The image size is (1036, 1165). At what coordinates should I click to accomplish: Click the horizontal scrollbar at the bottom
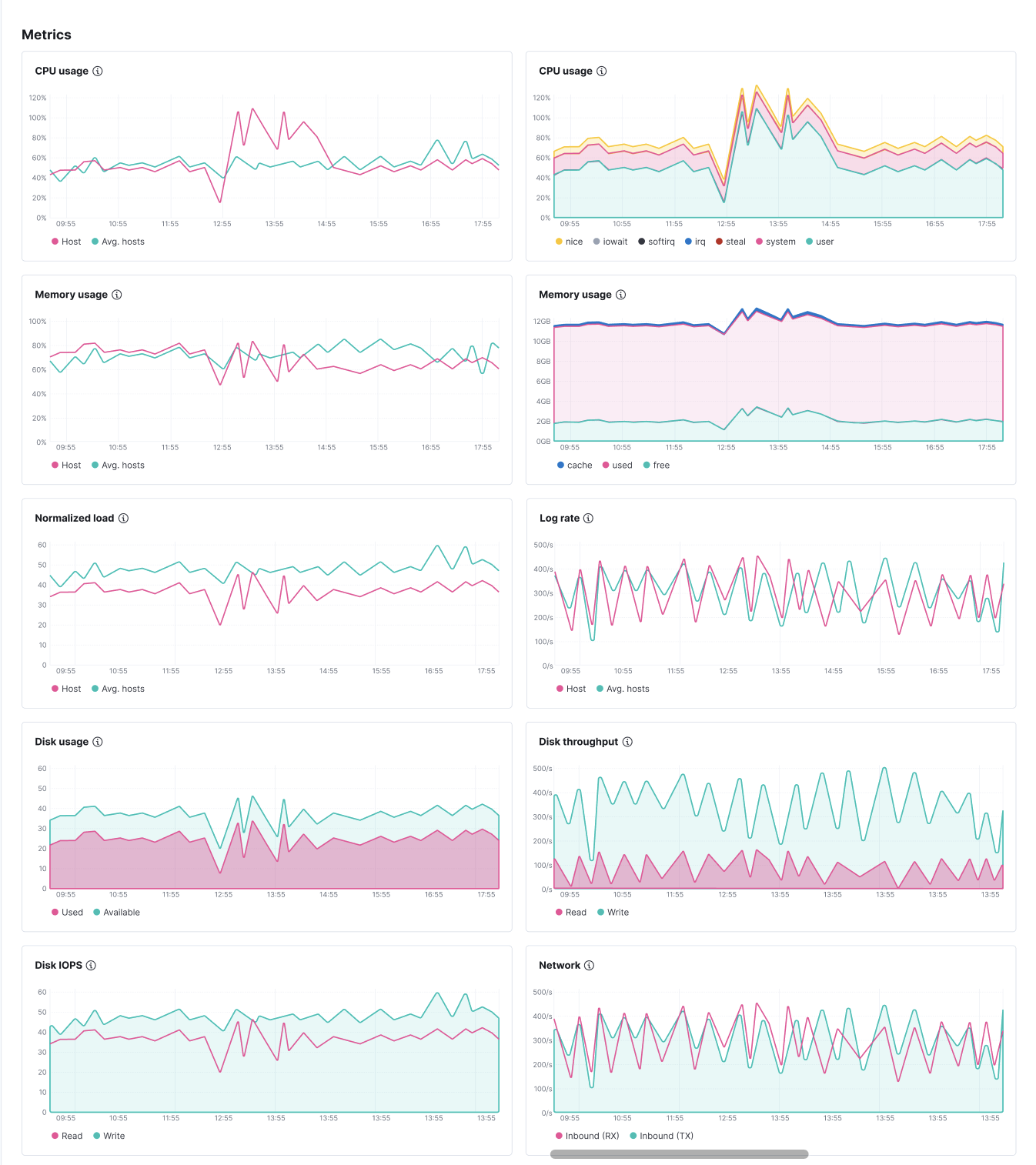tap(677, 1153)
